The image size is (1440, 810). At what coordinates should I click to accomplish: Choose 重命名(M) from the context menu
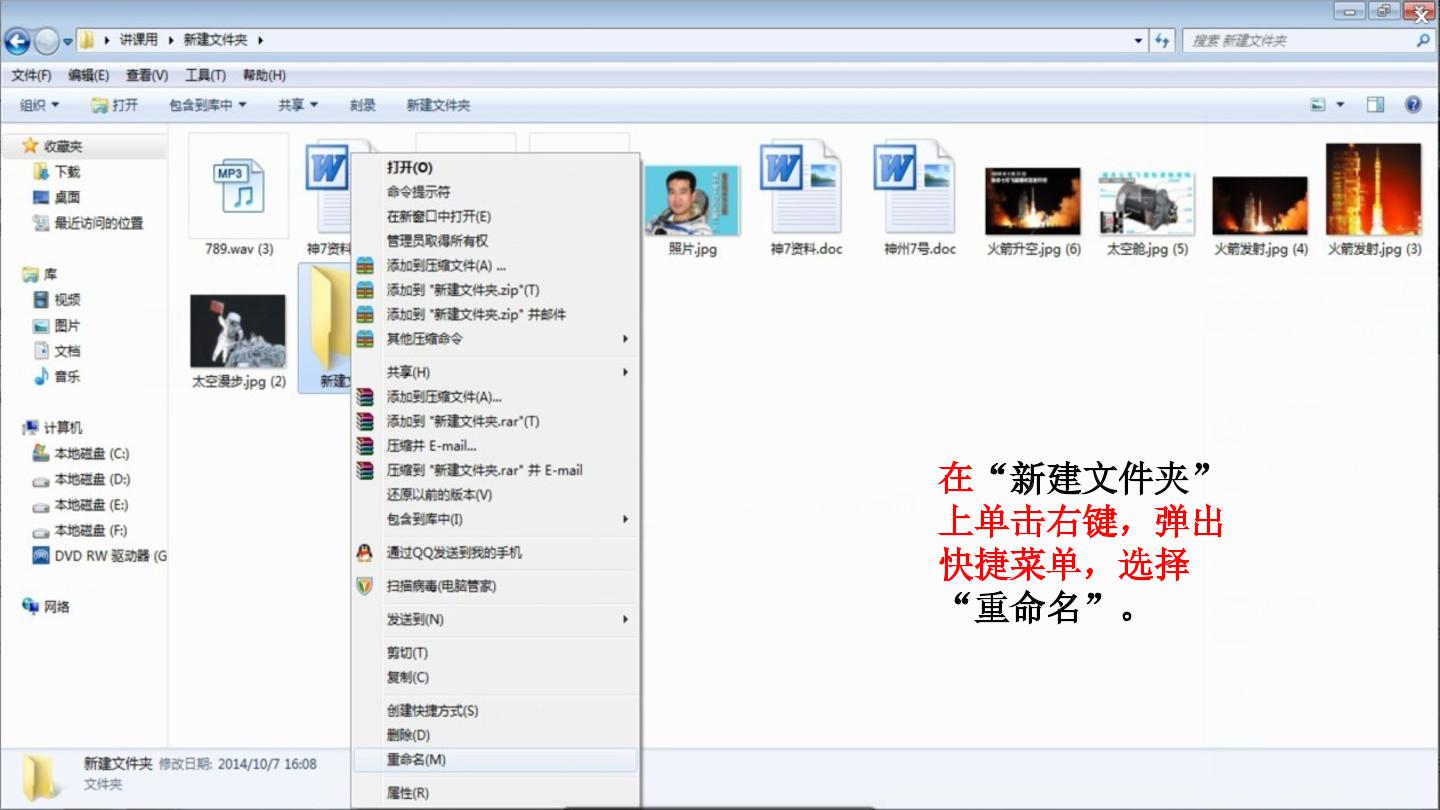pyautogui.click(x=496, y=760)
